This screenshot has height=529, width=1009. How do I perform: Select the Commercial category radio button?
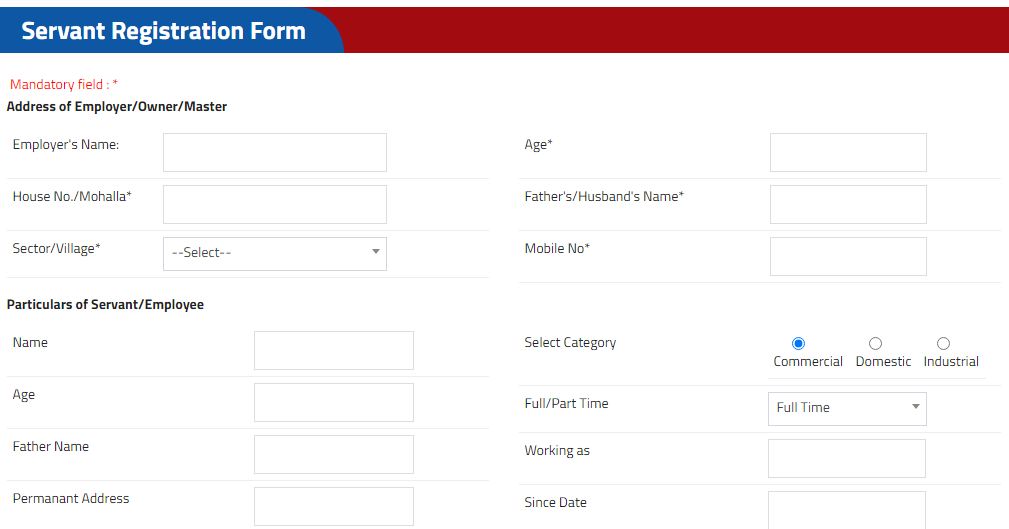coord(798,344)
